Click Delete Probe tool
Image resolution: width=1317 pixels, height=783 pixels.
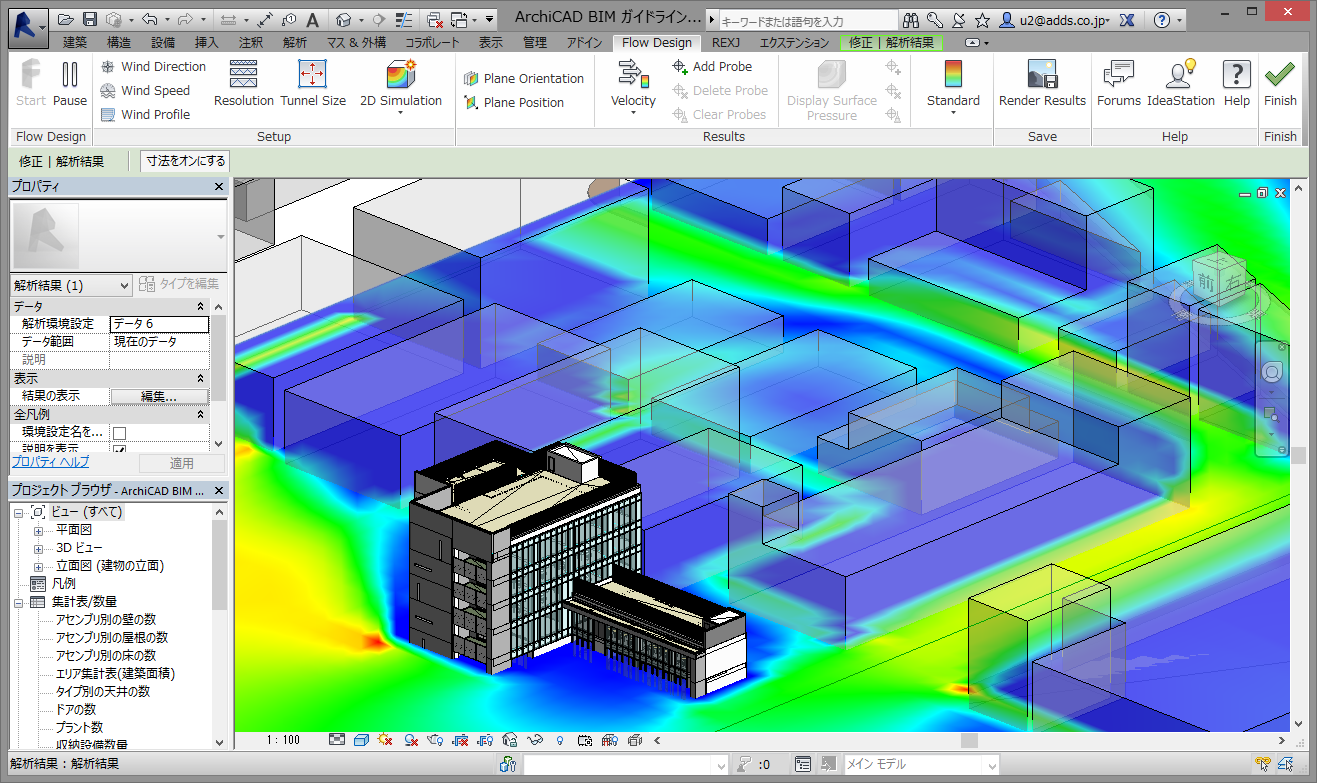[x=720, y=91]
